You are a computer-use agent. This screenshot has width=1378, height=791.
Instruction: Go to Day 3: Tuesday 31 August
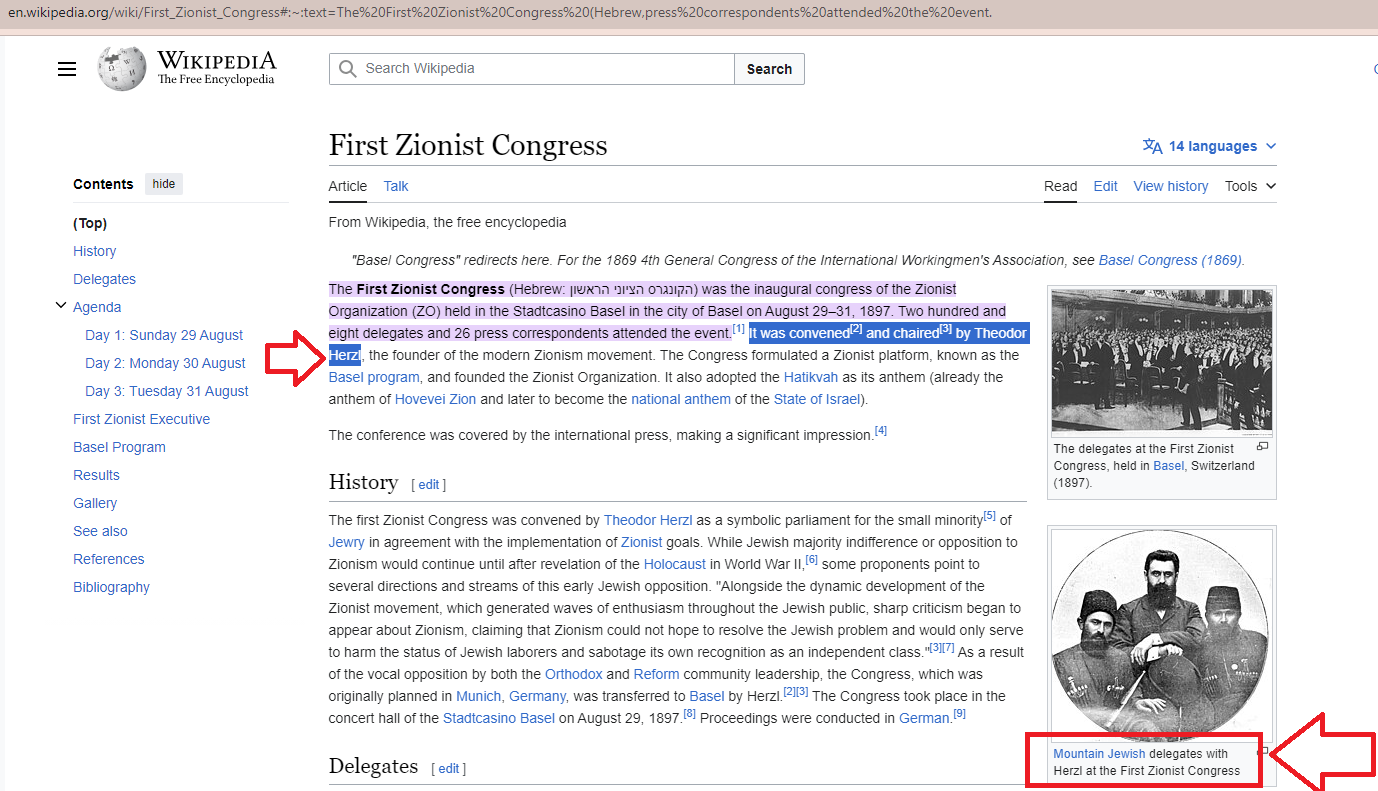(167, 391)
